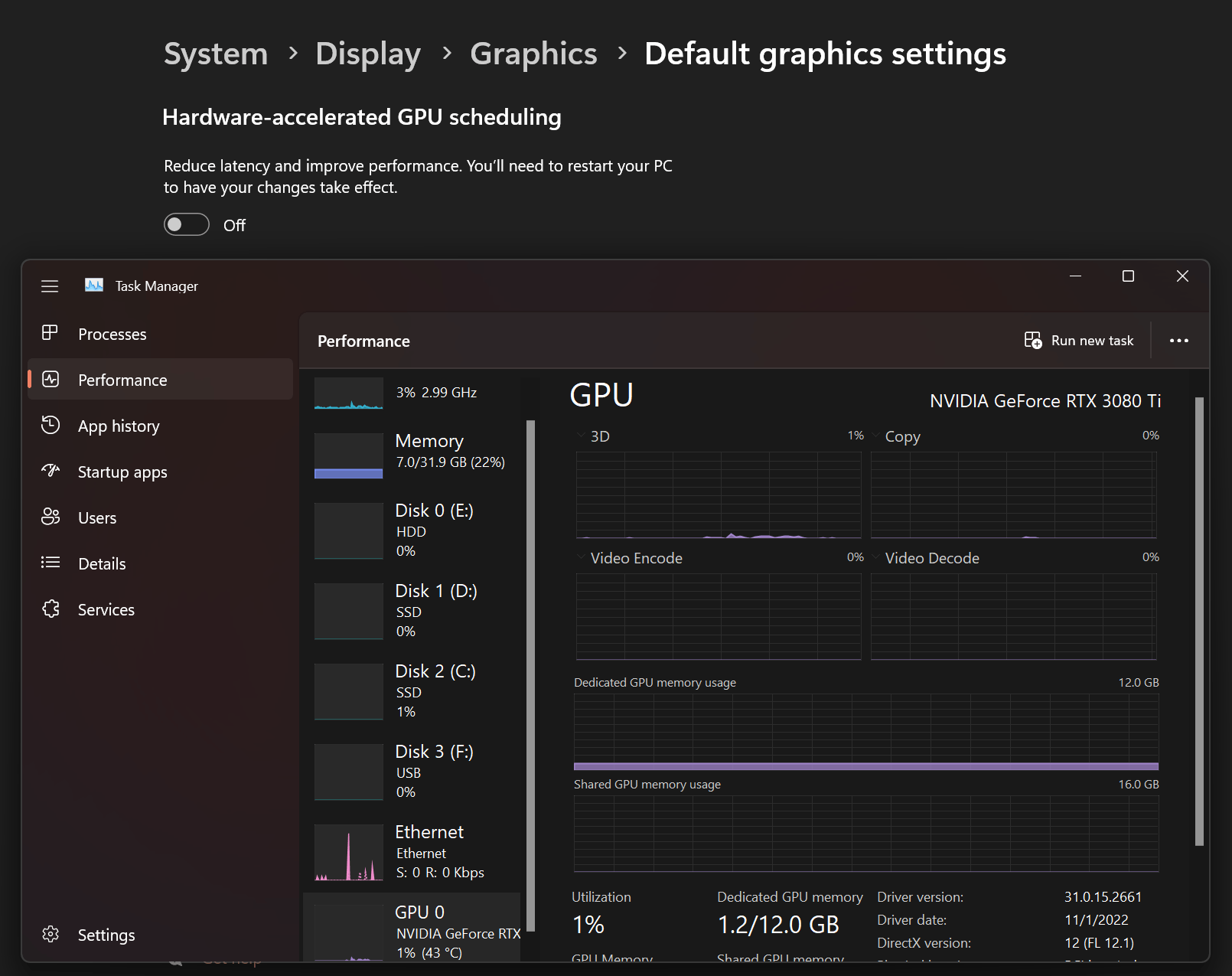Click dedicated memory value 1.2/12.0 GB
Screen dimensions: 1232x976
pyautogui.click(x=778, y=925)
